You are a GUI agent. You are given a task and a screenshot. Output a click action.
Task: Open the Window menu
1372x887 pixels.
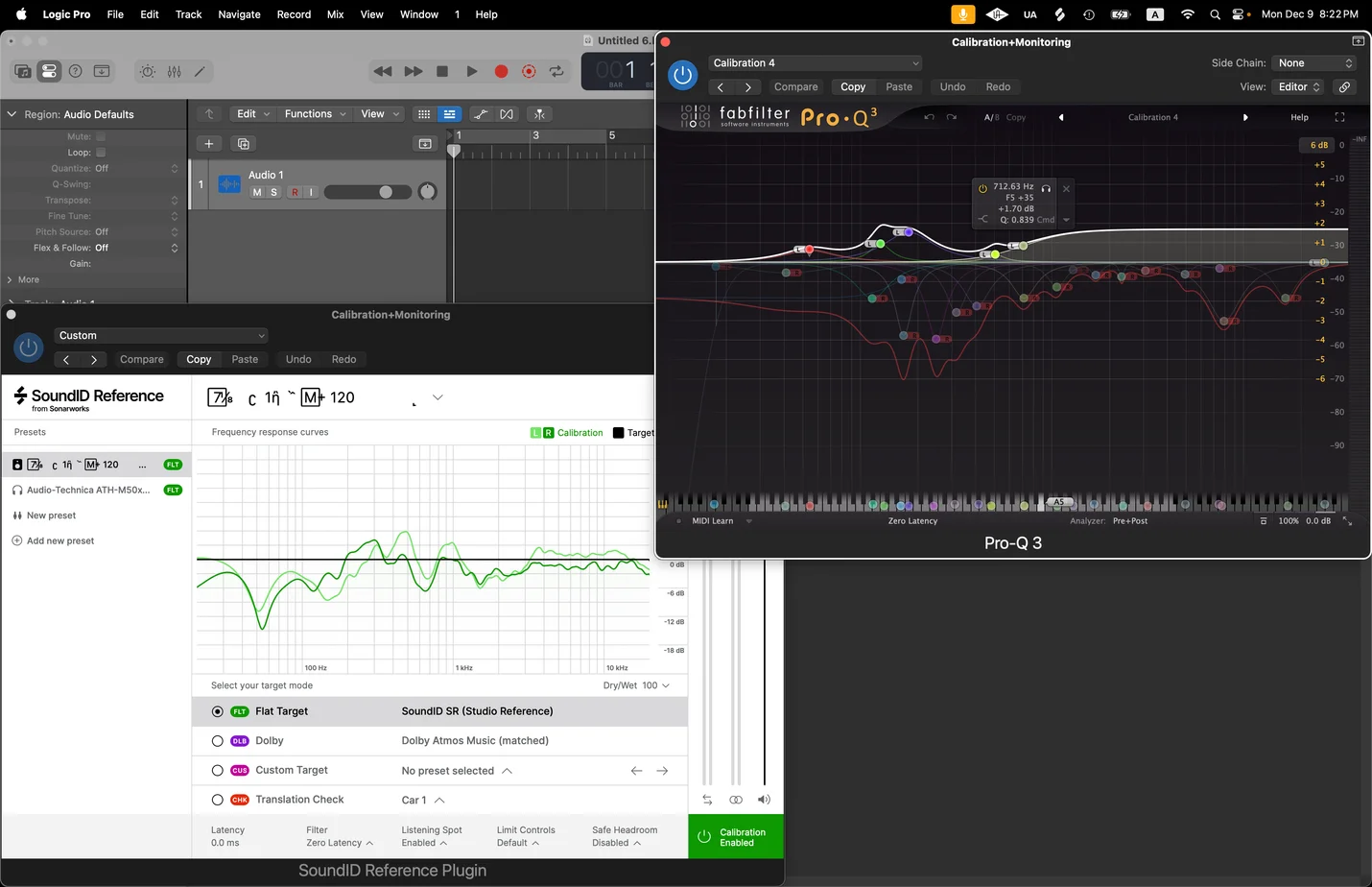[419, 14]
